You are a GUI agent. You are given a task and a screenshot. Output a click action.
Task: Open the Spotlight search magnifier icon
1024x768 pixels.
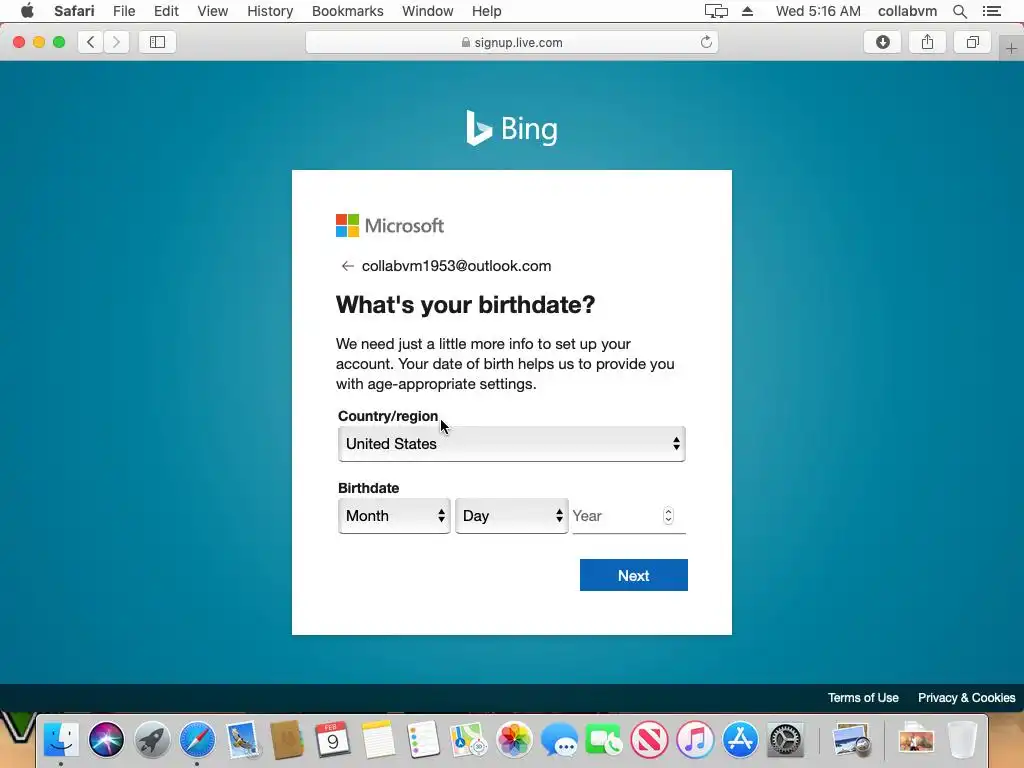pyautogui.click(x=959, y=11)
